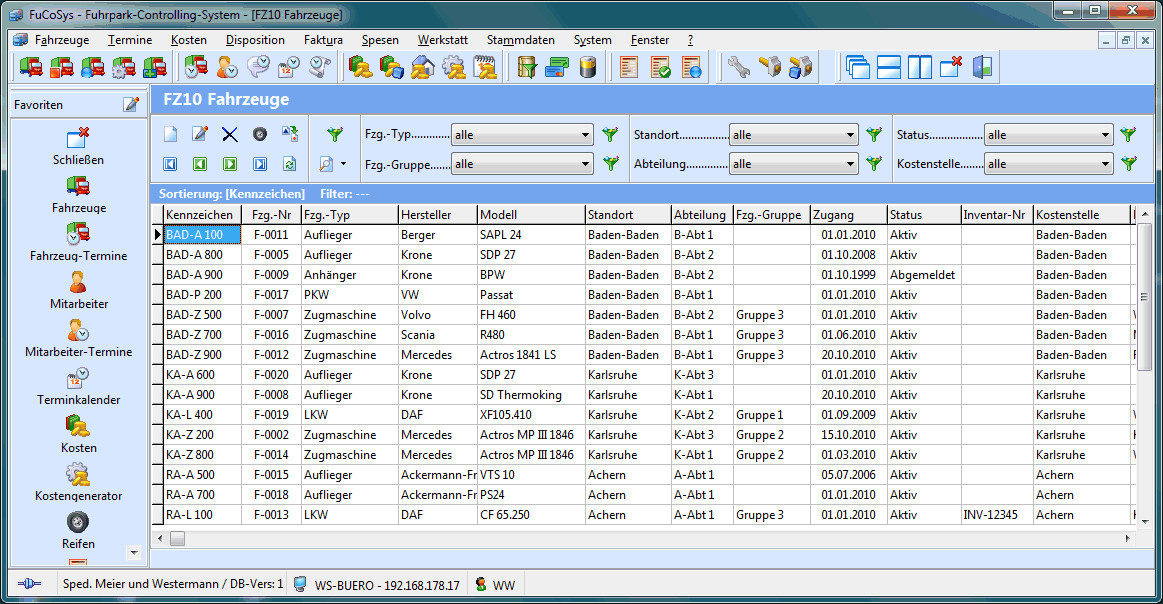
Task: Click the cascade windows toolbar icon
Action: pyautogui.click(x=858, y=67)
